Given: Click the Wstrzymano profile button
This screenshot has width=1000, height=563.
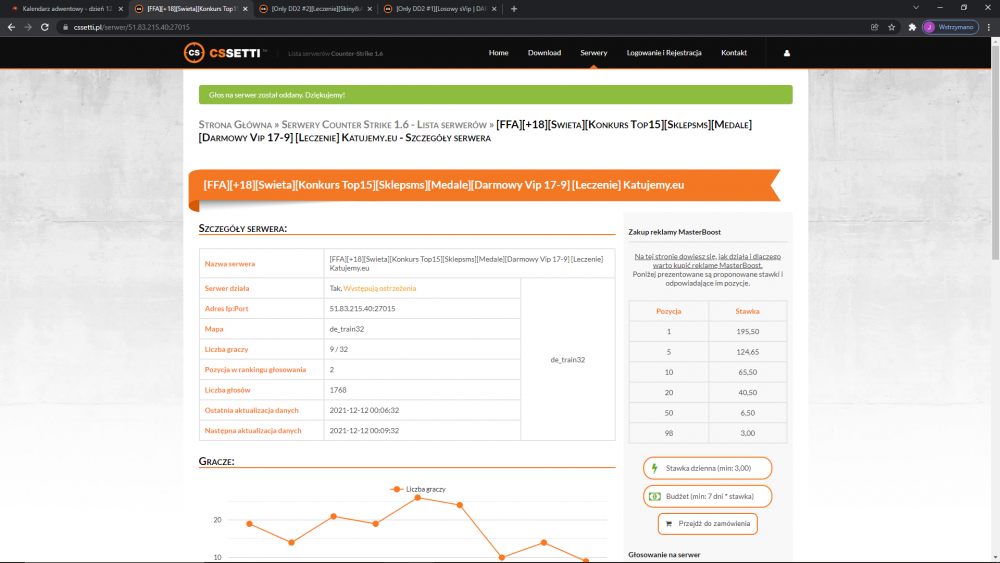Looking at the screenshot, I should (x=950, y=27).
